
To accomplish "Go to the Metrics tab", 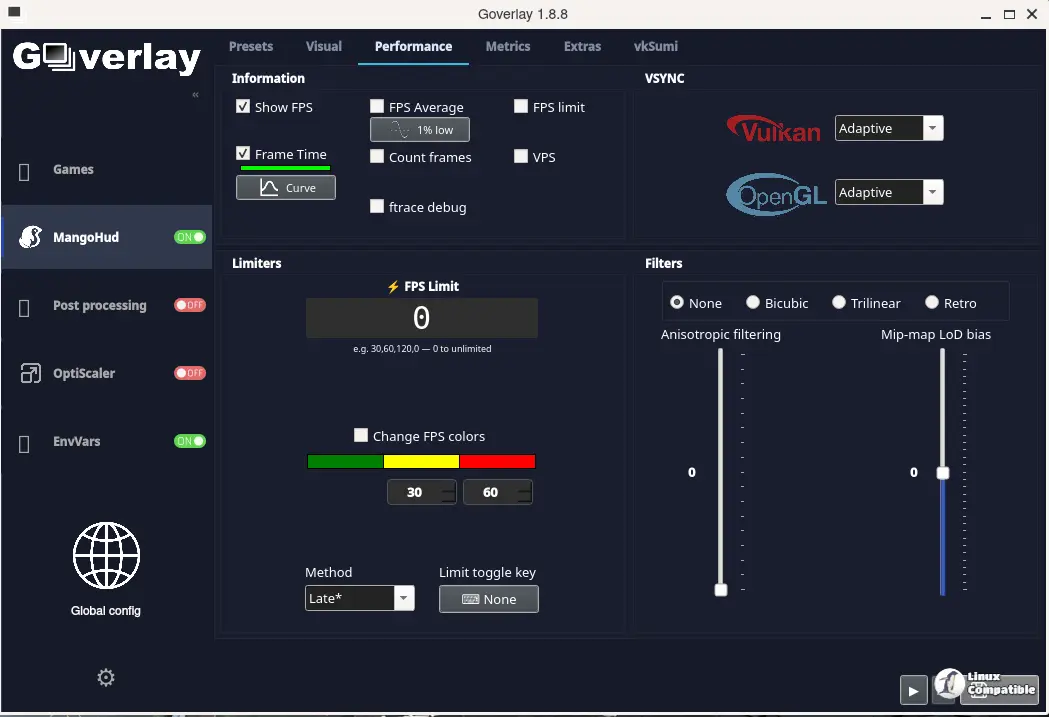I will tap(508, 46).
